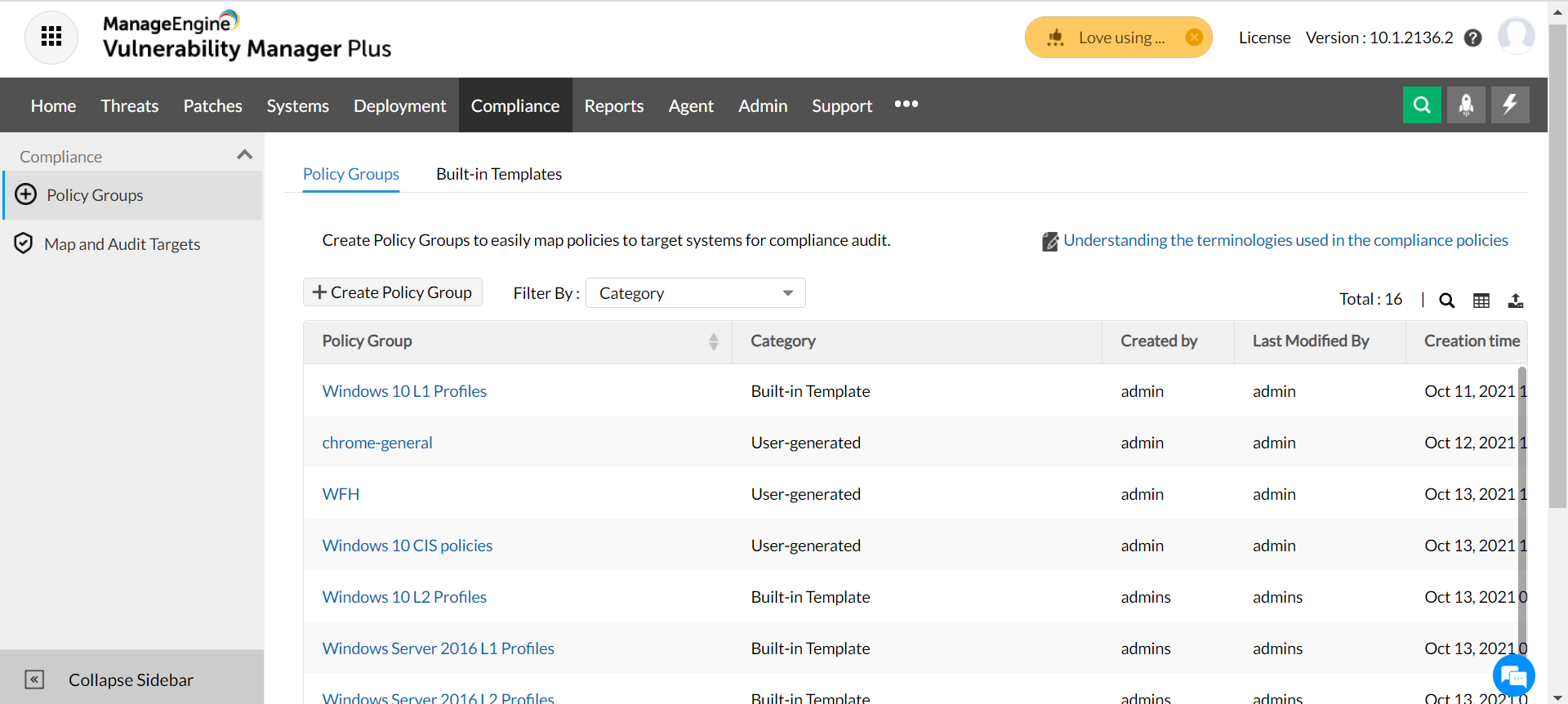Open the Category filter dropdown
This screenshot has height=704, width=1568.
pos(695,293)
